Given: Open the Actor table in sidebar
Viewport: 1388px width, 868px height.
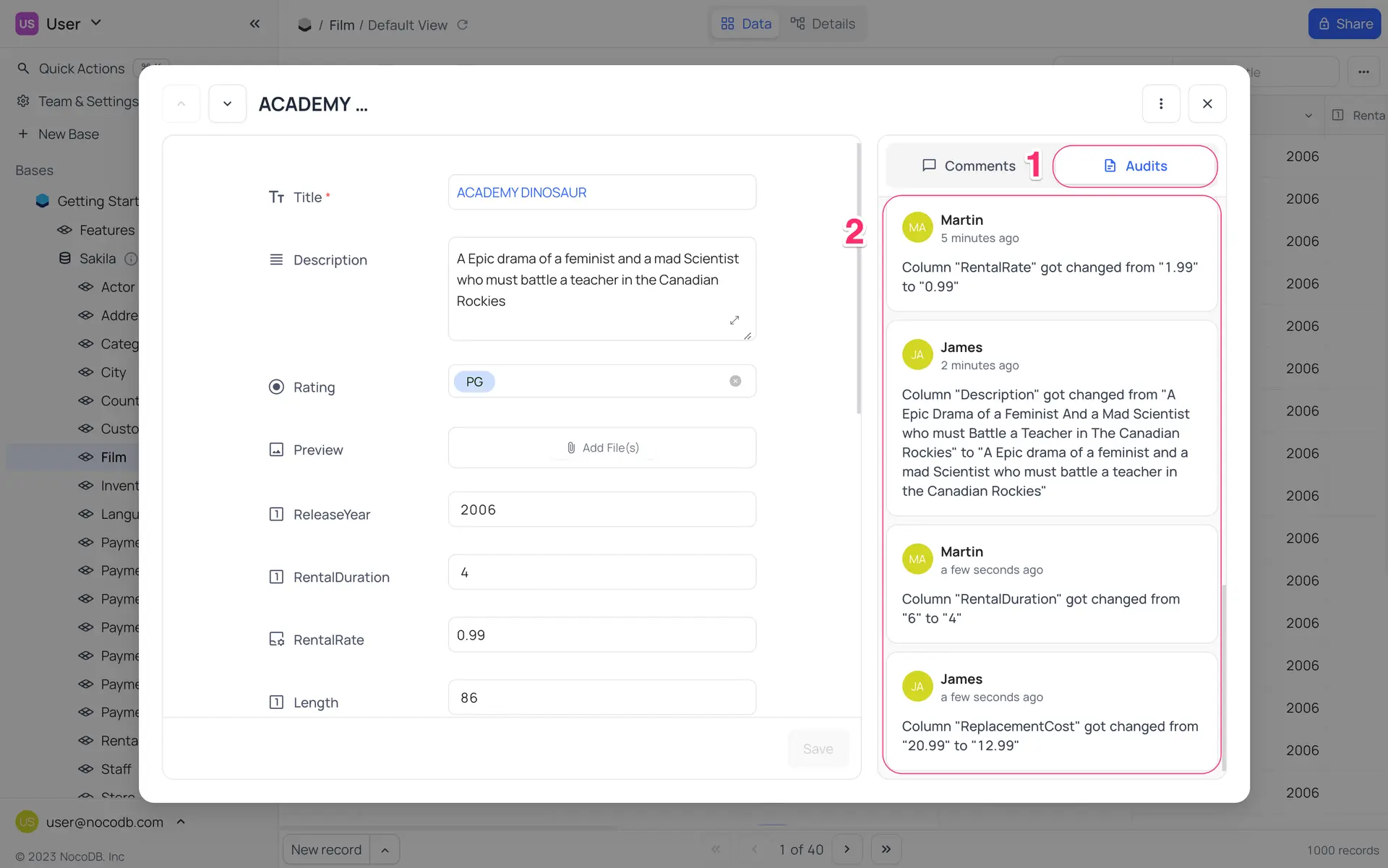Looking at the screenshot, I should (x=118, y=287).
